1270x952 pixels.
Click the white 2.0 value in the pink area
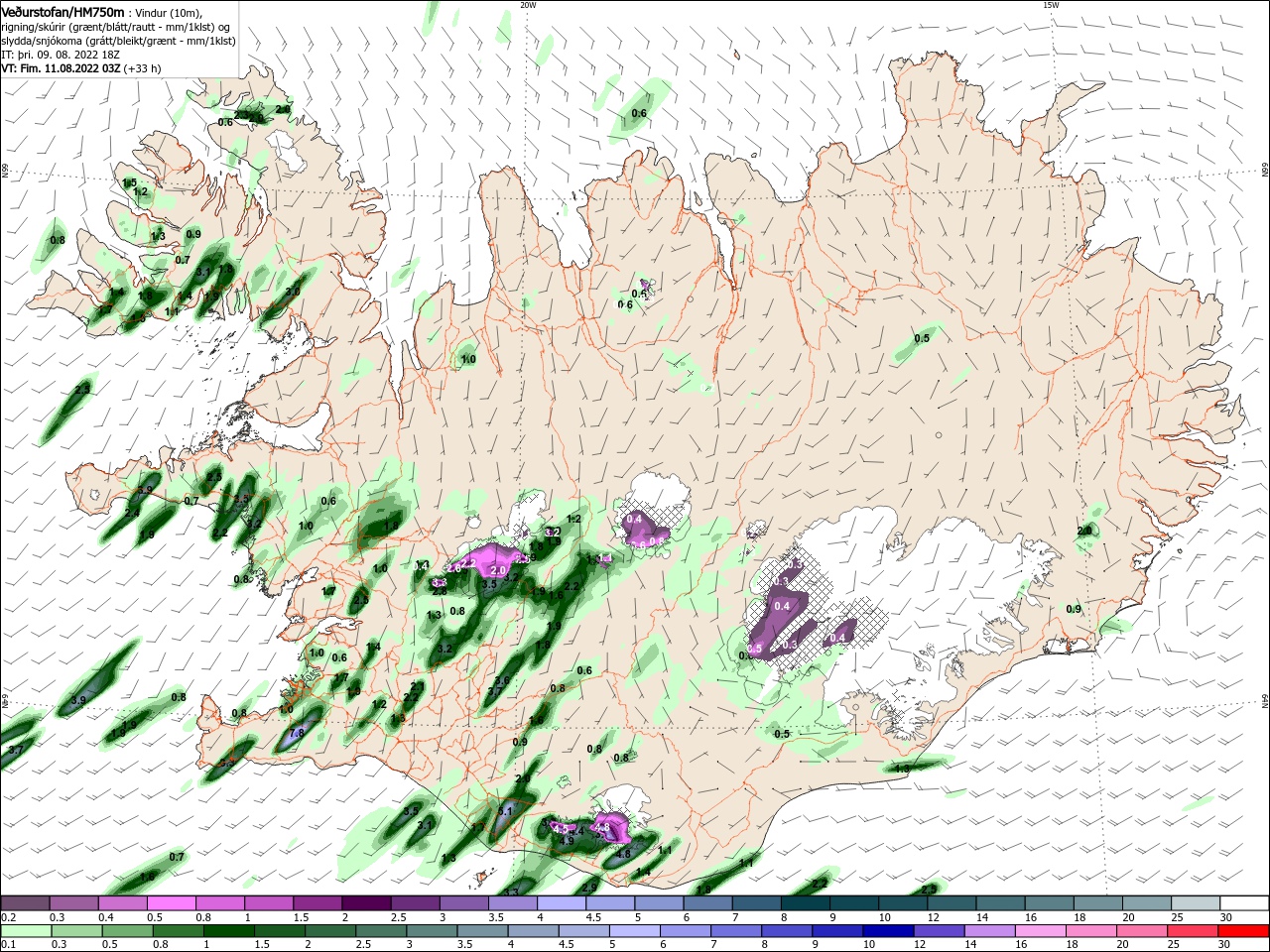(498, 571)
